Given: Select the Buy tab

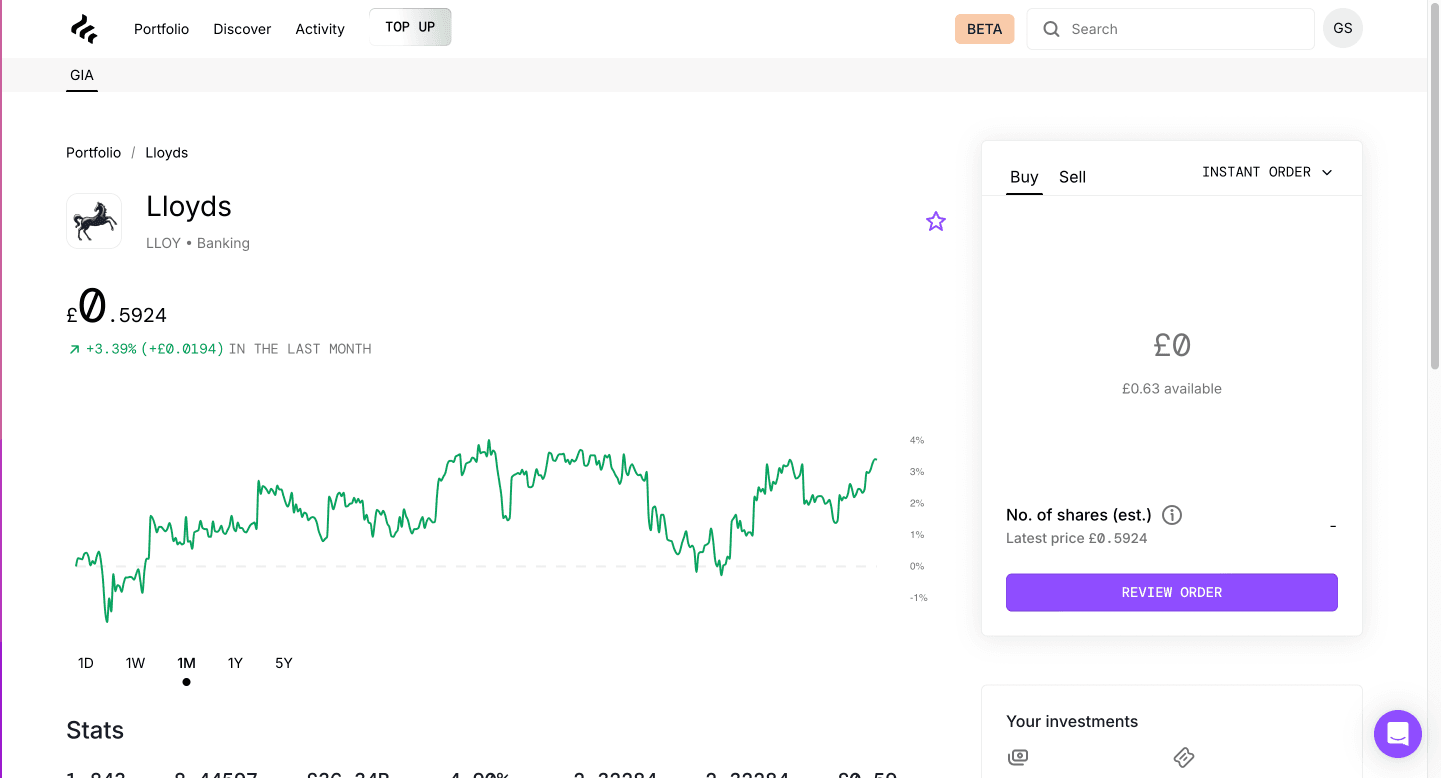Looking at the screenshot, I should click(1024, 177).
